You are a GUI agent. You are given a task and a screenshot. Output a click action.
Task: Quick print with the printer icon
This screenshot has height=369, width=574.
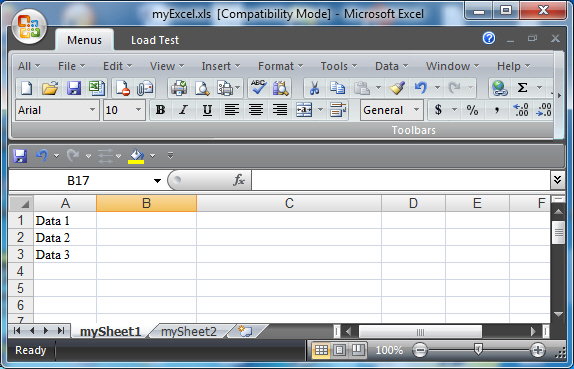tap(179, 88)
